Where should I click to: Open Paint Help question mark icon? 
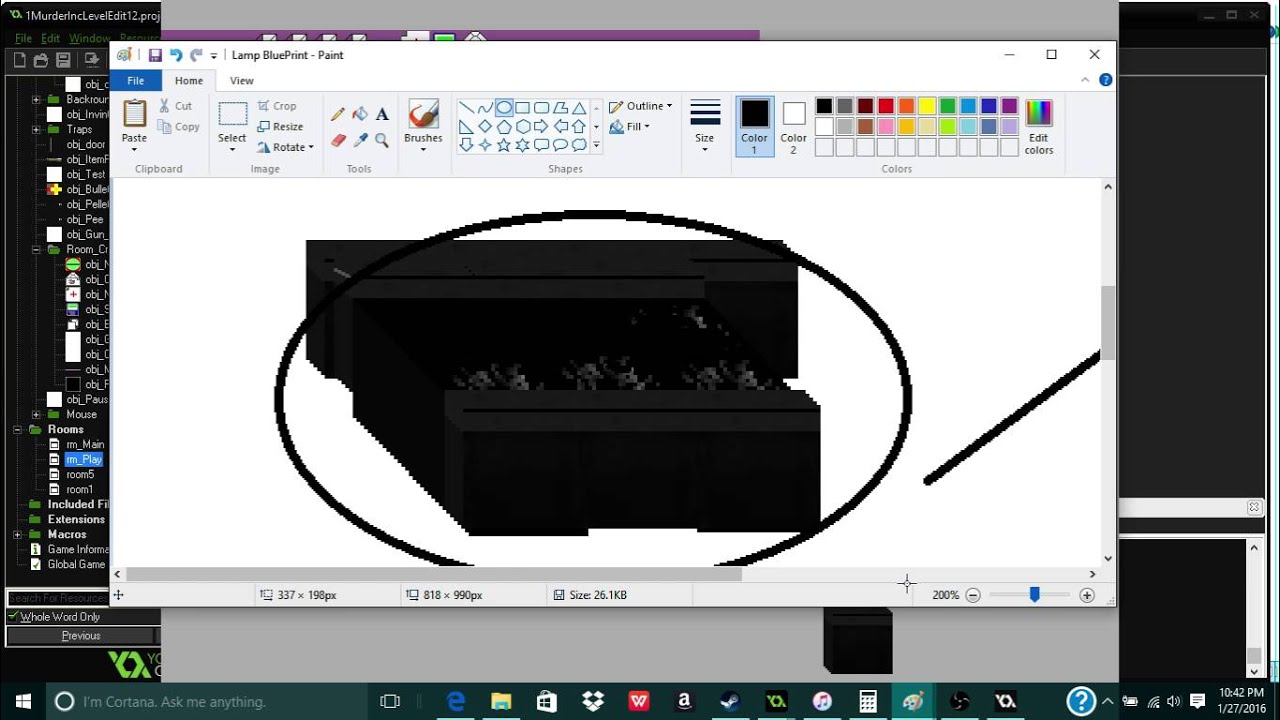pyautogui.click(x=1105, y=80)
